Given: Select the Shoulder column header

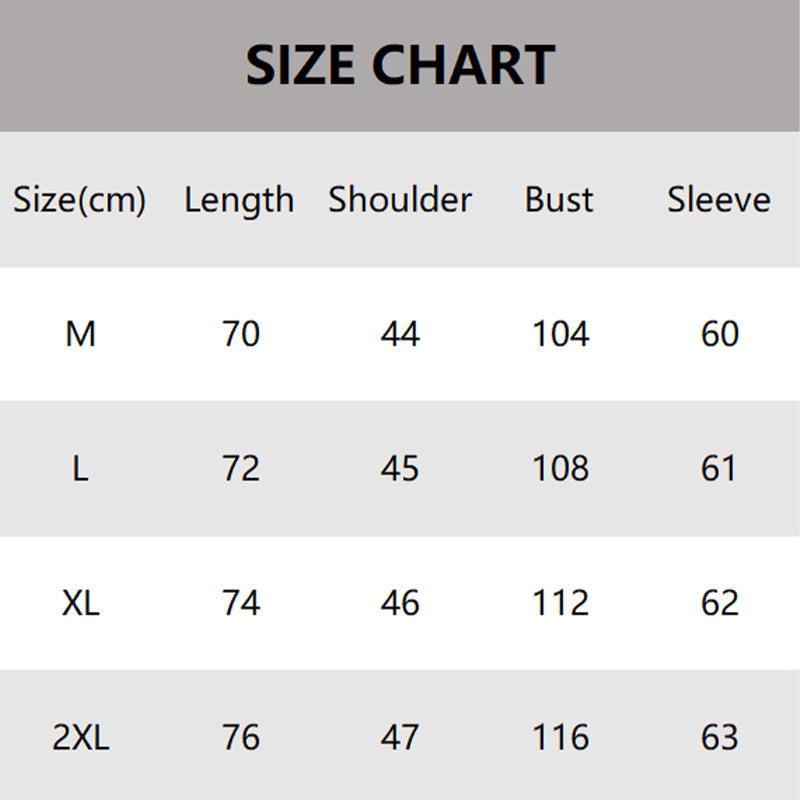Looking at the screenshot, I should (400, 199).
